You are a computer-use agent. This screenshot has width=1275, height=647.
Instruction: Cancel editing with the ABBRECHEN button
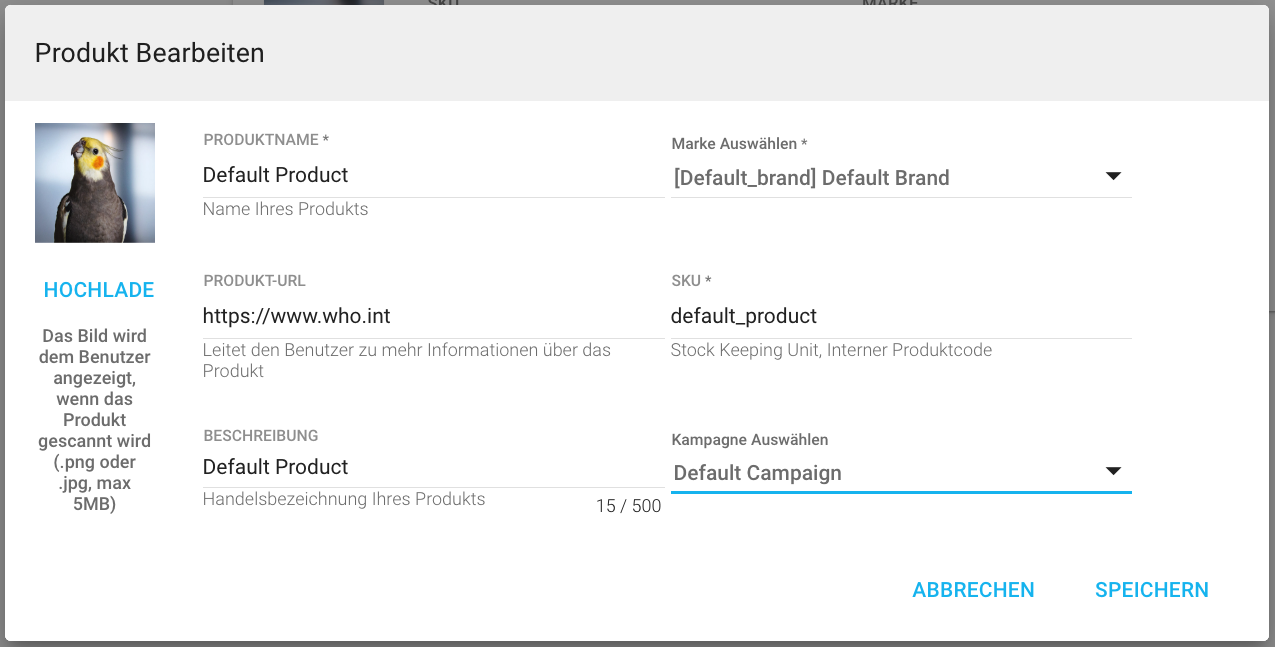pos(973,590)
